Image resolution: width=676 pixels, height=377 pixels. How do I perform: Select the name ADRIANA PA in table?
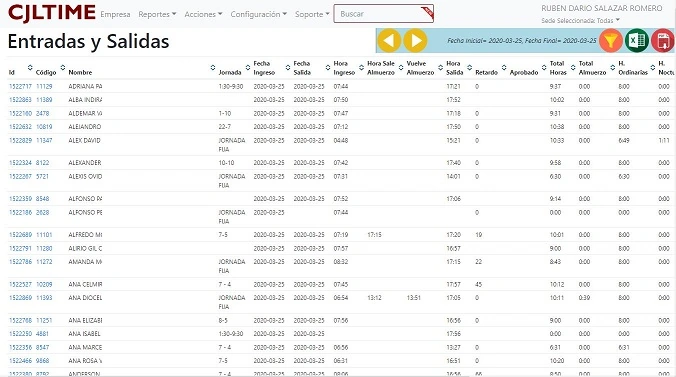click(x=85, y=86)
